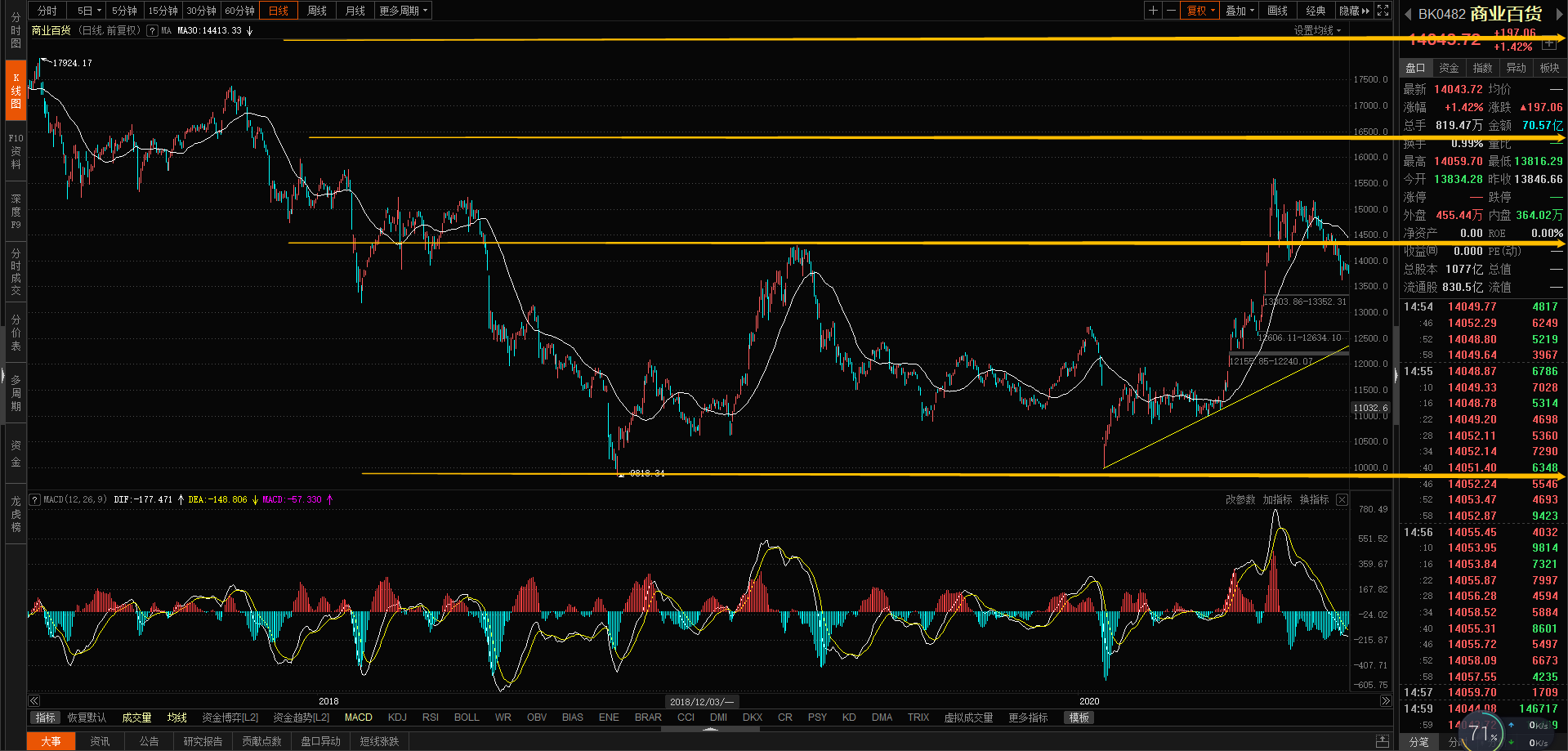Click 恢复默认 to restore defaults
This screenshot has width=1568, height=751.
pos(87,717)
